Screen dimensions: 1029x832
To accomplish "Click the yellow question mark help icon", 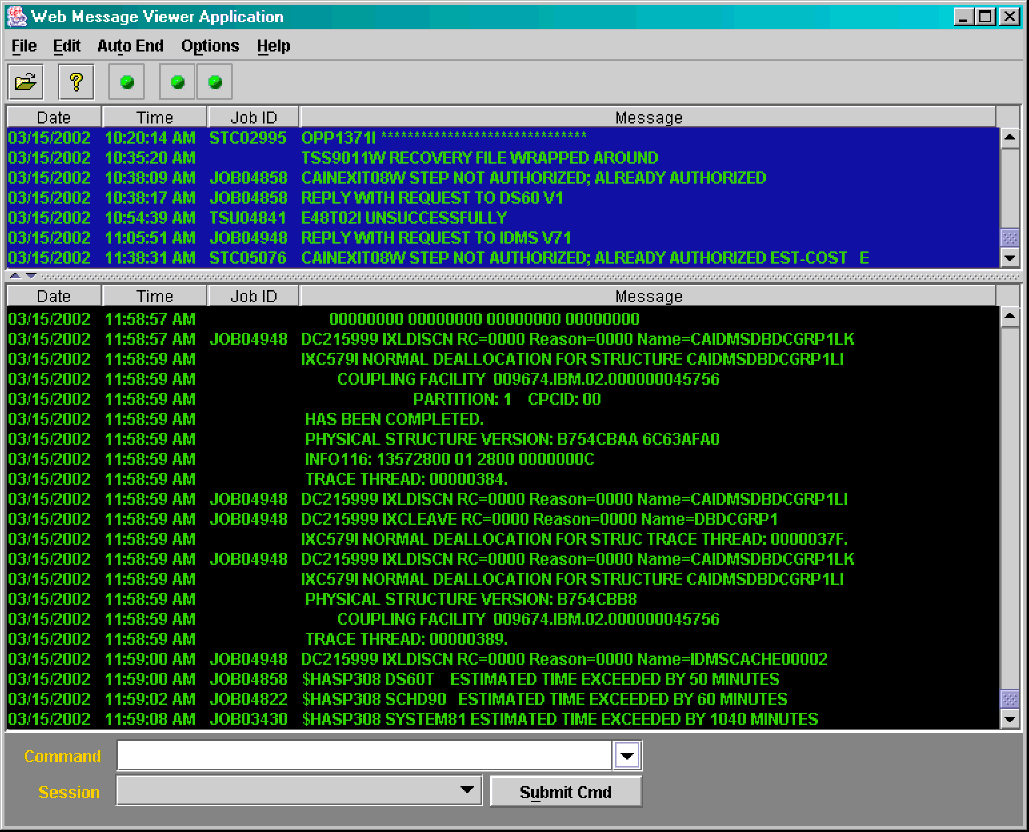I will (x=75, y=82).
